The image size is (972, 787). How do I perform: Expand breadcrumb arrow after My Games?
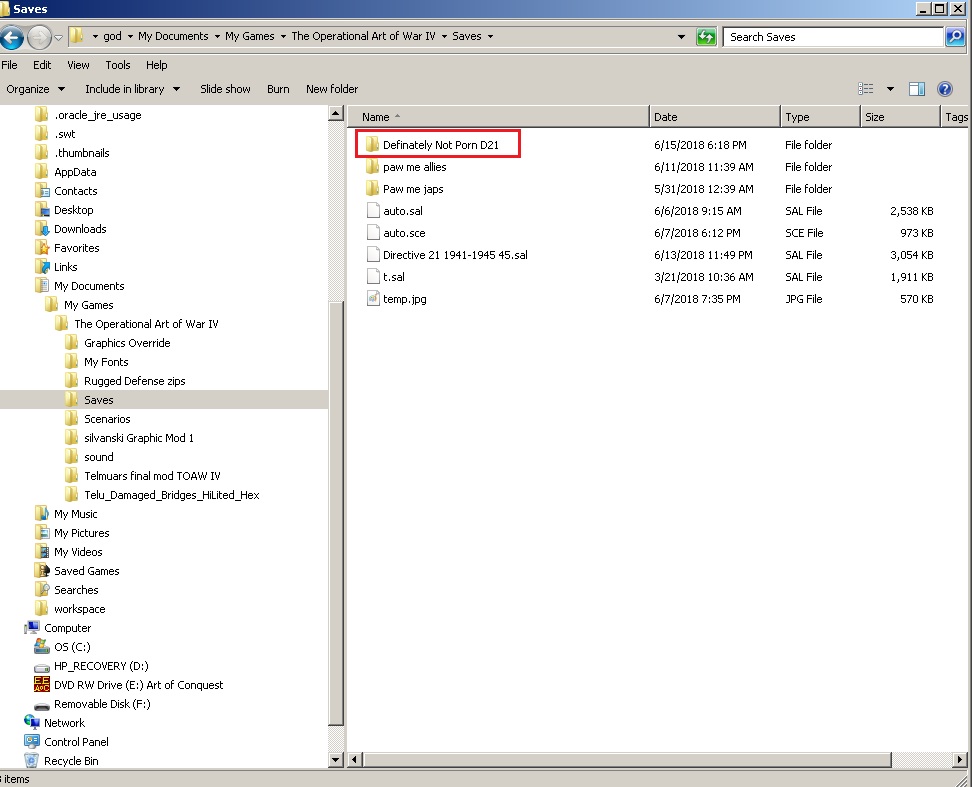[283, 37]
